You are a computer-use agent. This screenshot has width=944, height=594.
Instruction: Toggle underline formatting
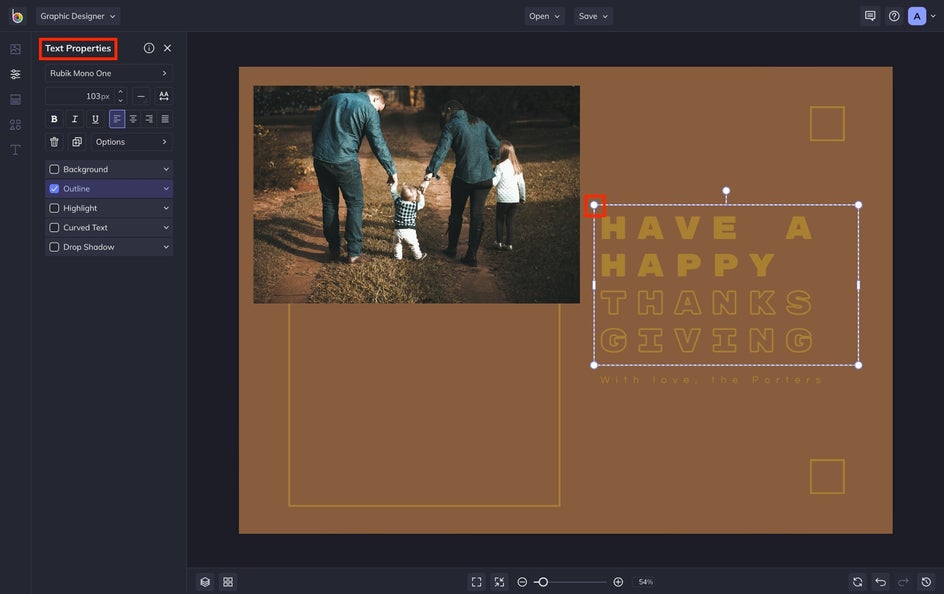pos(95,119)
